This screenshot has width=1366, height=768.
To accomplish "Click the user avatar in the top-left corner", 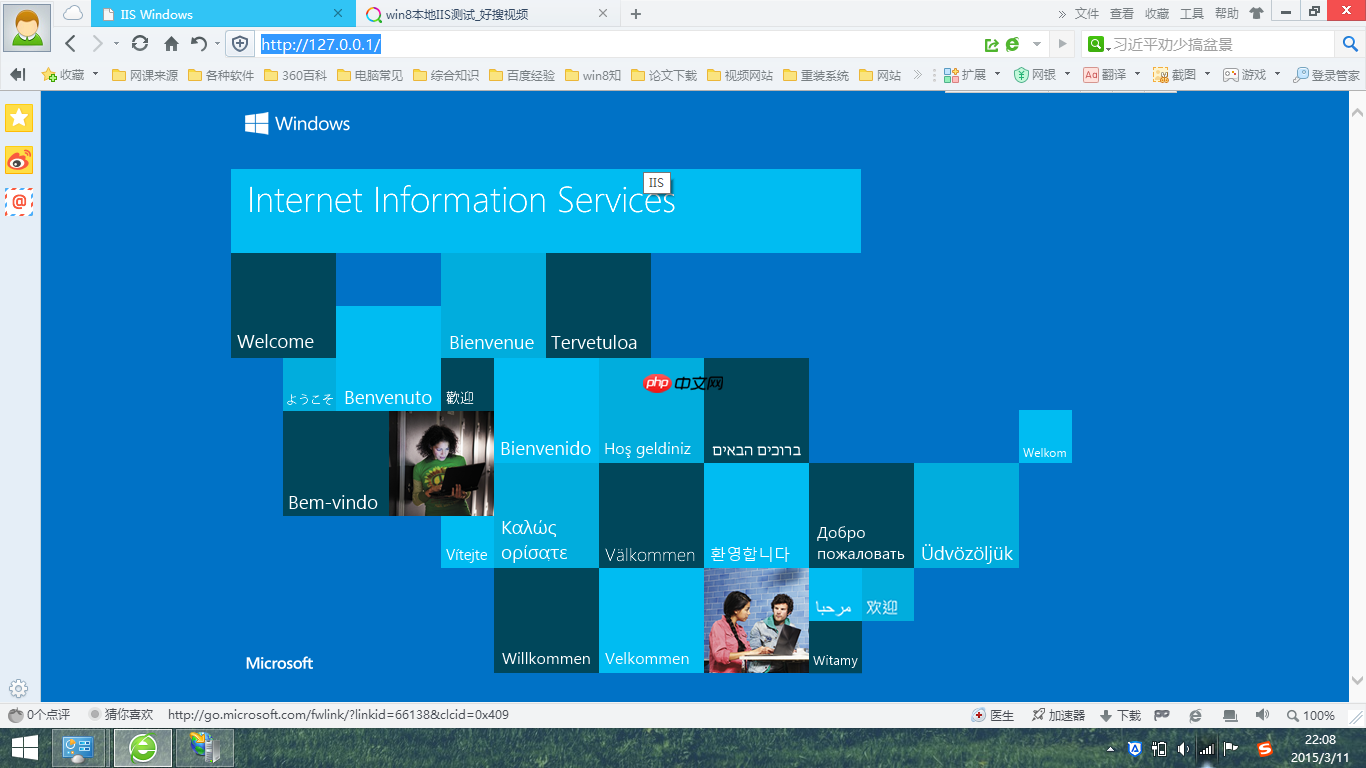I will pyautogui.click(x=26, y=27).
